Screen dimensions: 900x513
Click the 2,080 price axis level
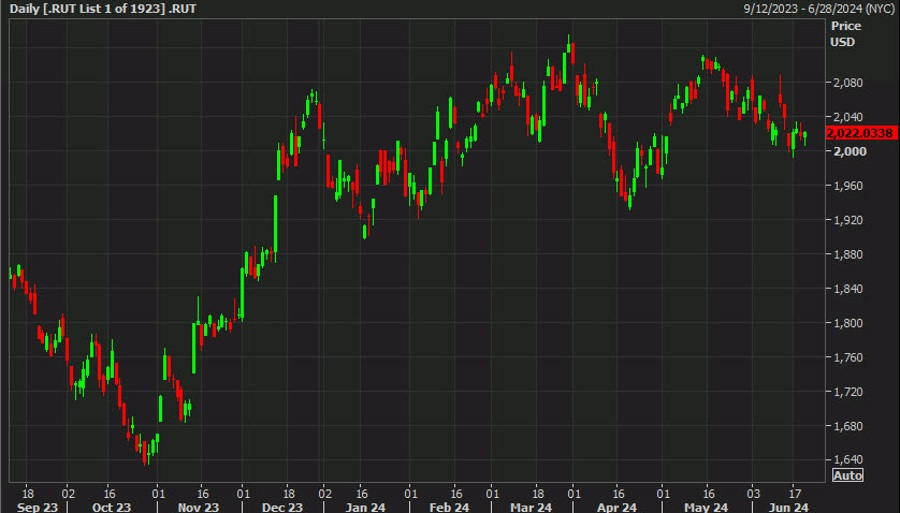click(x=848, y=83)
